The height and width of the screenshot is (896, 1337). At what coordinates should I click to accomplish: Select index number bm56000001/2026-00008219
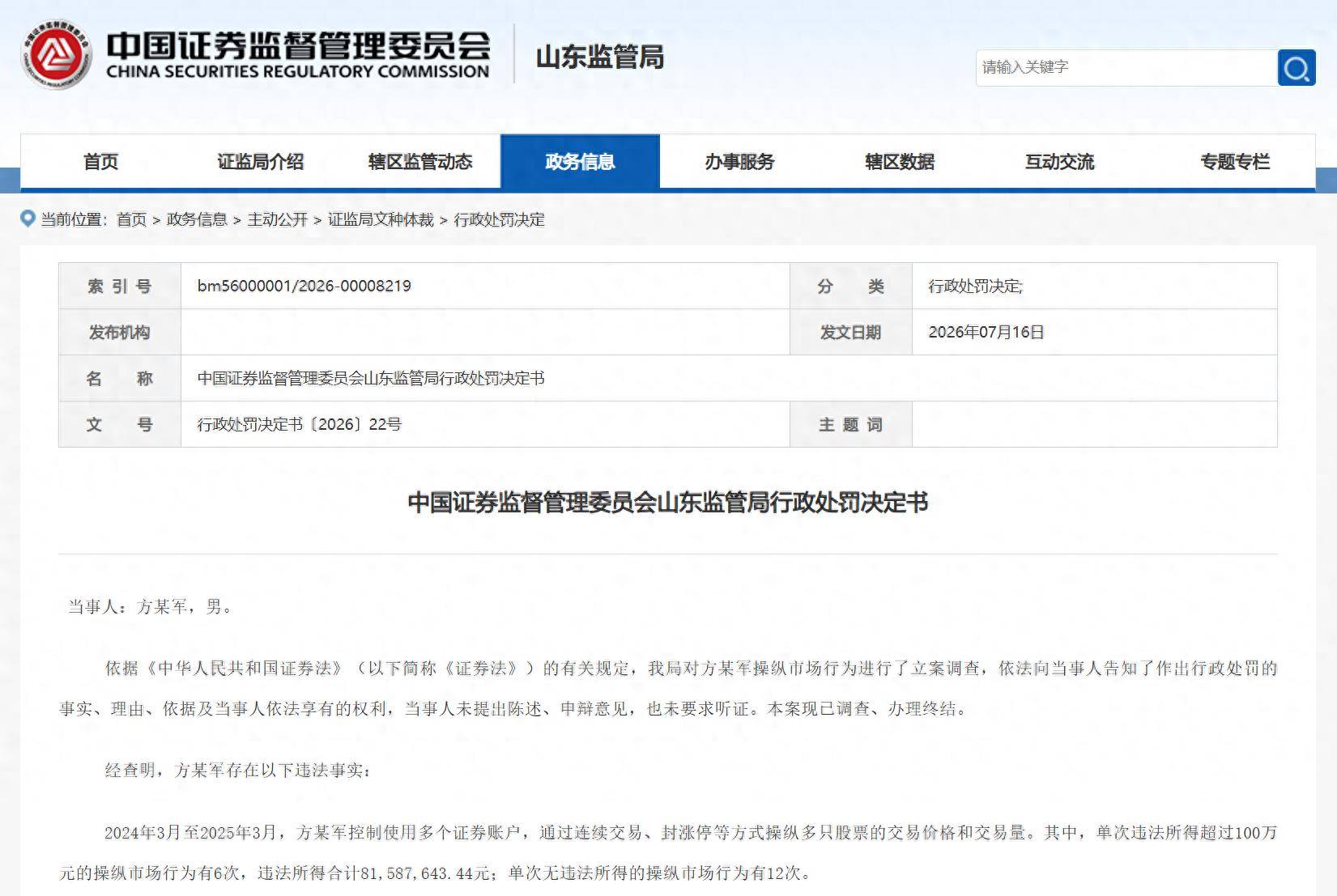pyautogui.click(x=304, y=286)
